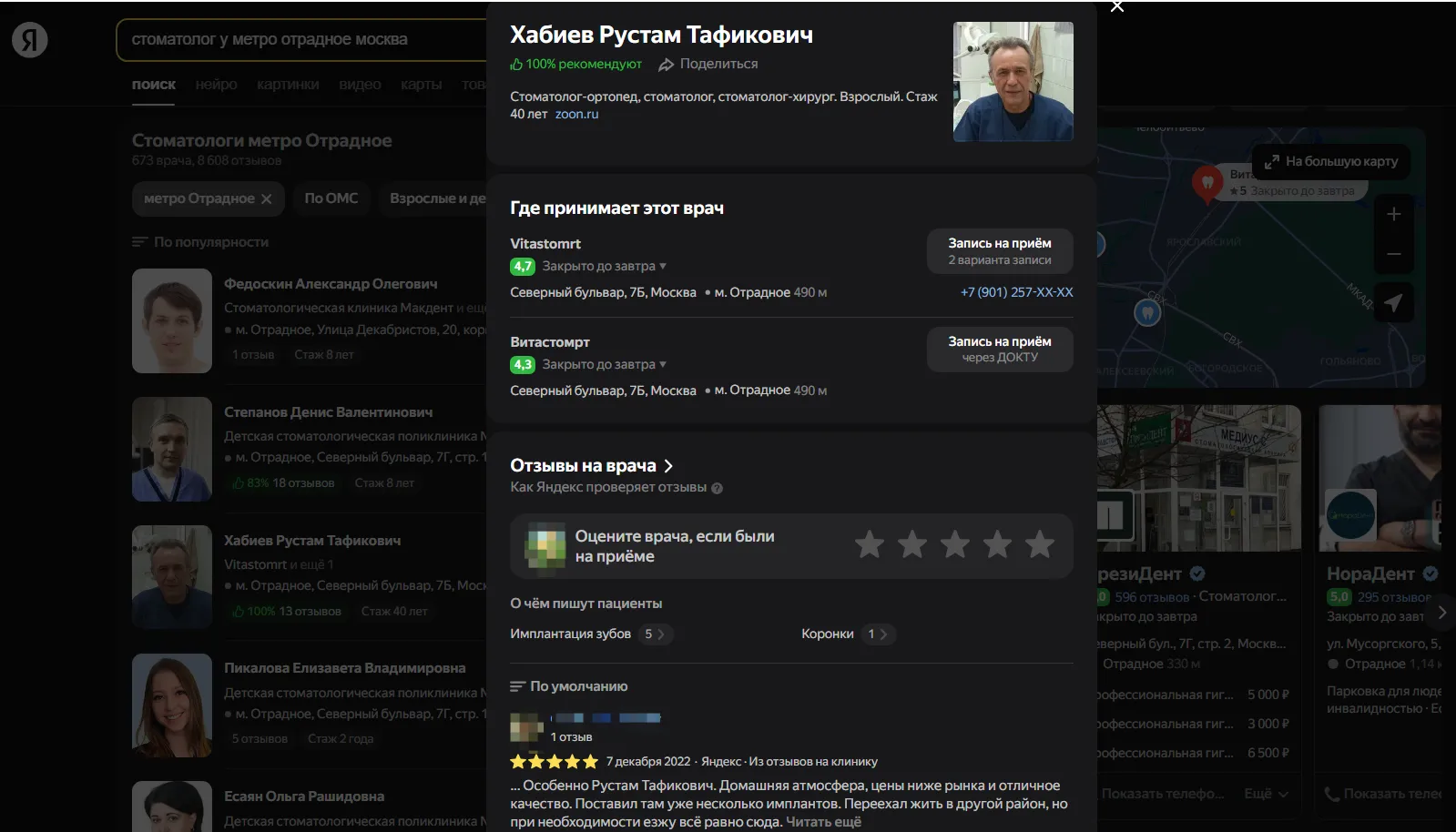Book via Запись на приём 2 варианта записи
The image size is (1456, 832).
coord(1000,250)
